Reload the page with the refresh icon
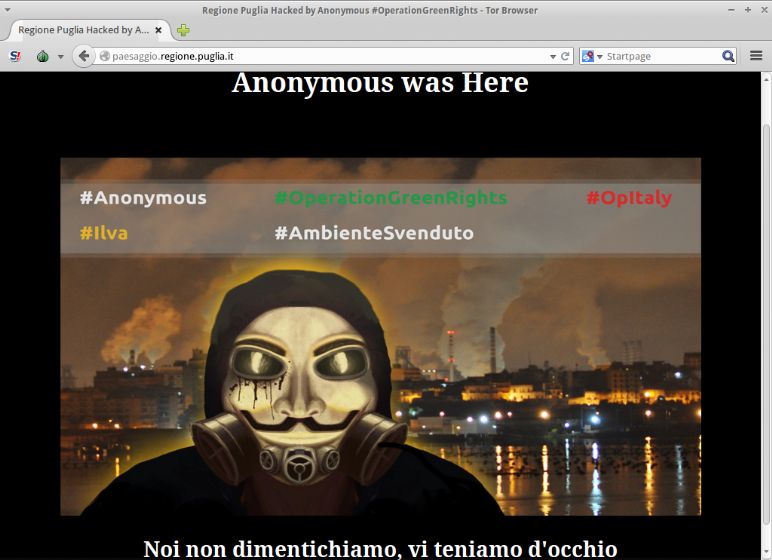This screenshot has height=560, width=772. [565, 56]
